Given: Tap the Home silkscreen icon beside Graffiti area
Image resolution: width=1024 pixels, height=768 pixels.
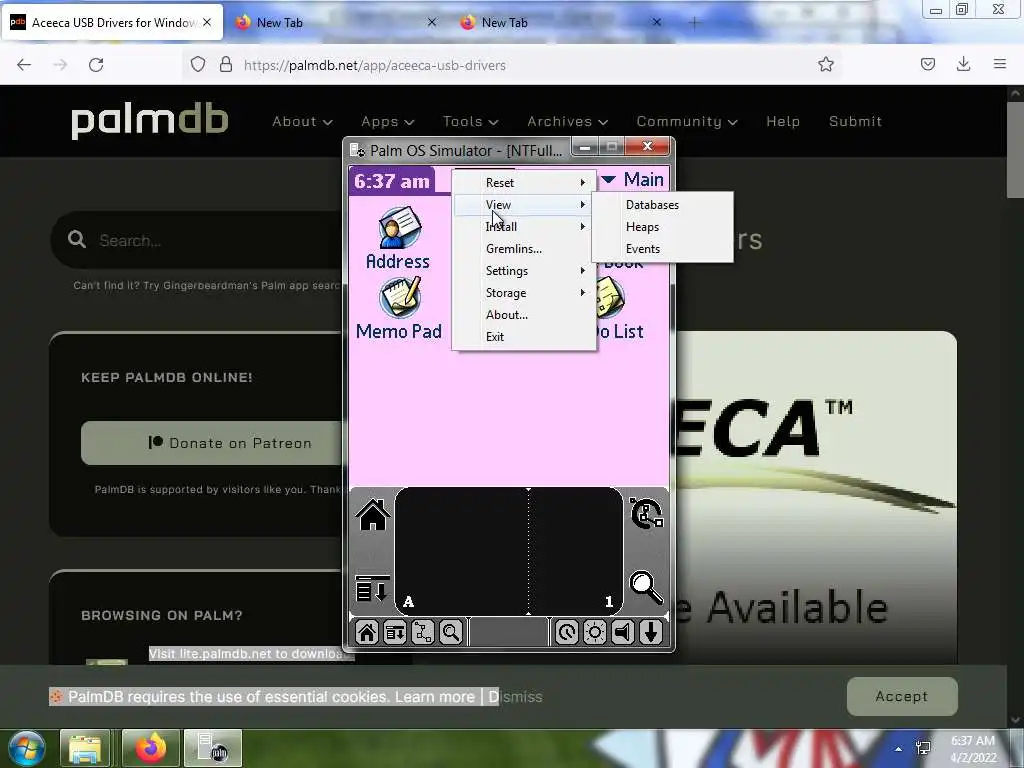Looking at the screenshot, I should [x=373, y=515].
